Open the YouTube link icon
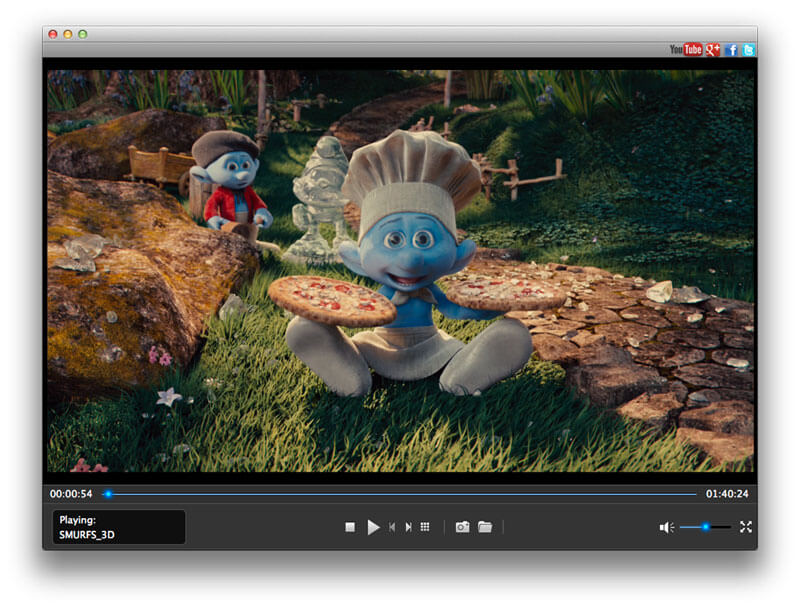800x609 pixels. 686,49
